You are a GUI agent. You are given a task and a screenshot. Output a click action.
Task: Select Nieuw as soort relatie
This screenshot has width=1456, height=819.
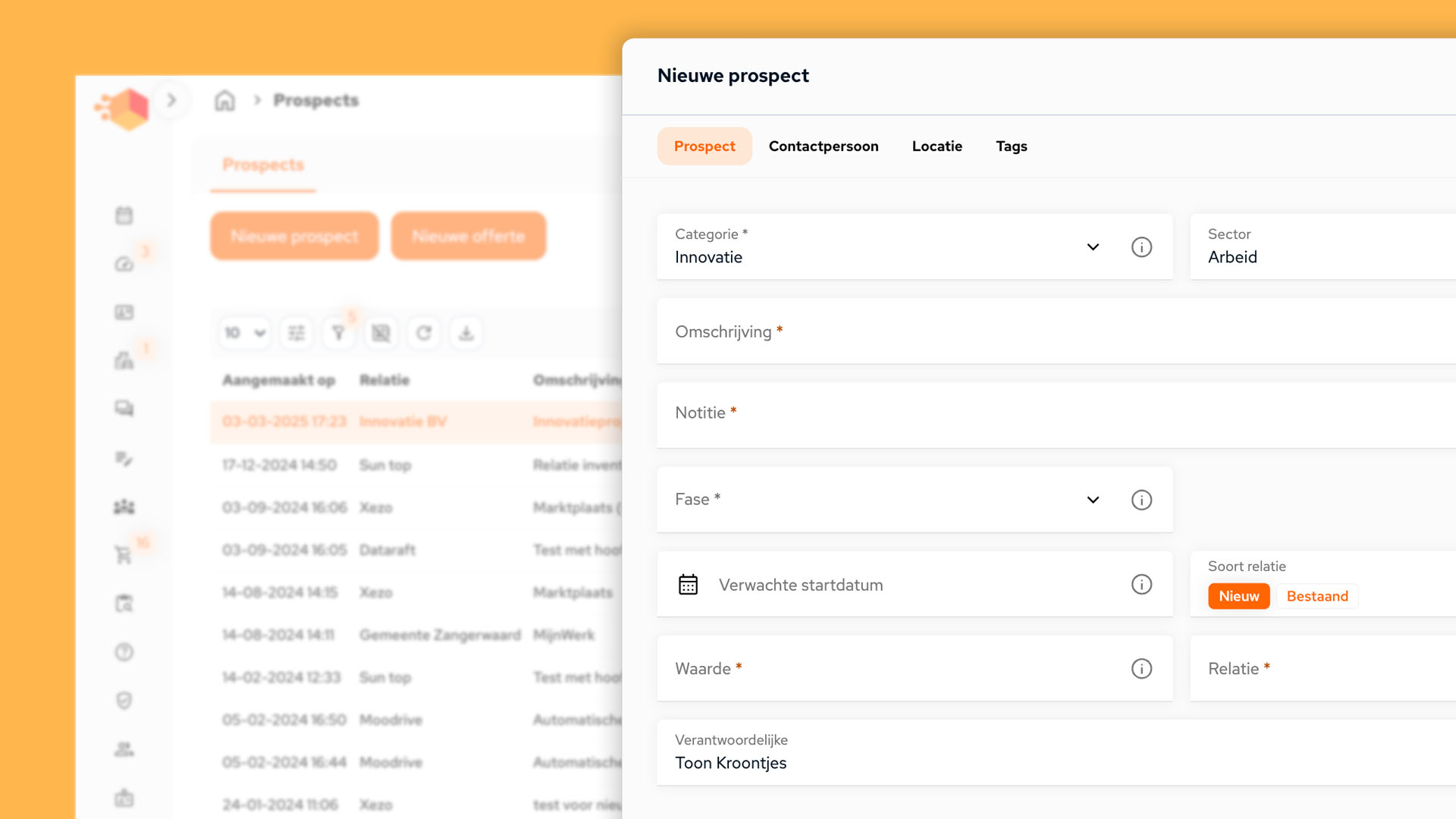point(1238,596)
